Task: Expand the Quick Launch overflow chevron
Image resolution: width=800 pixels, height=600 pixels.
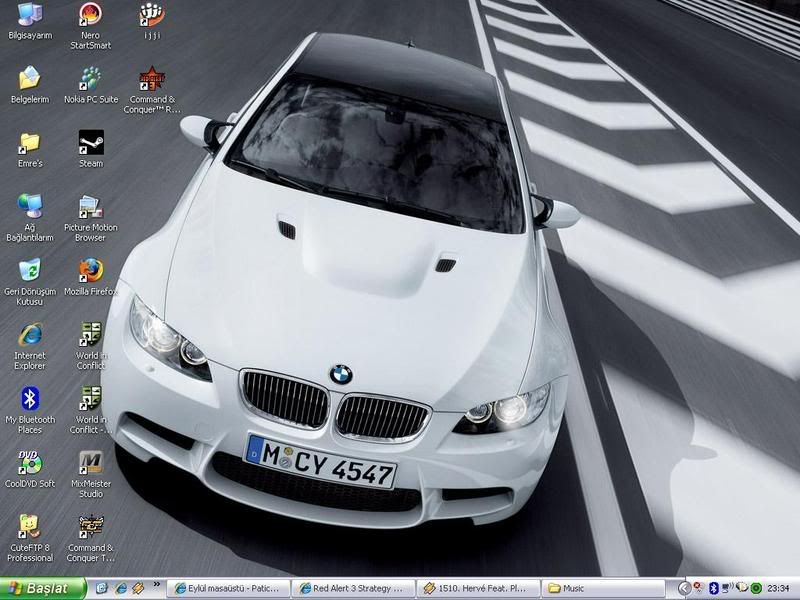Action: click(157, 585)
